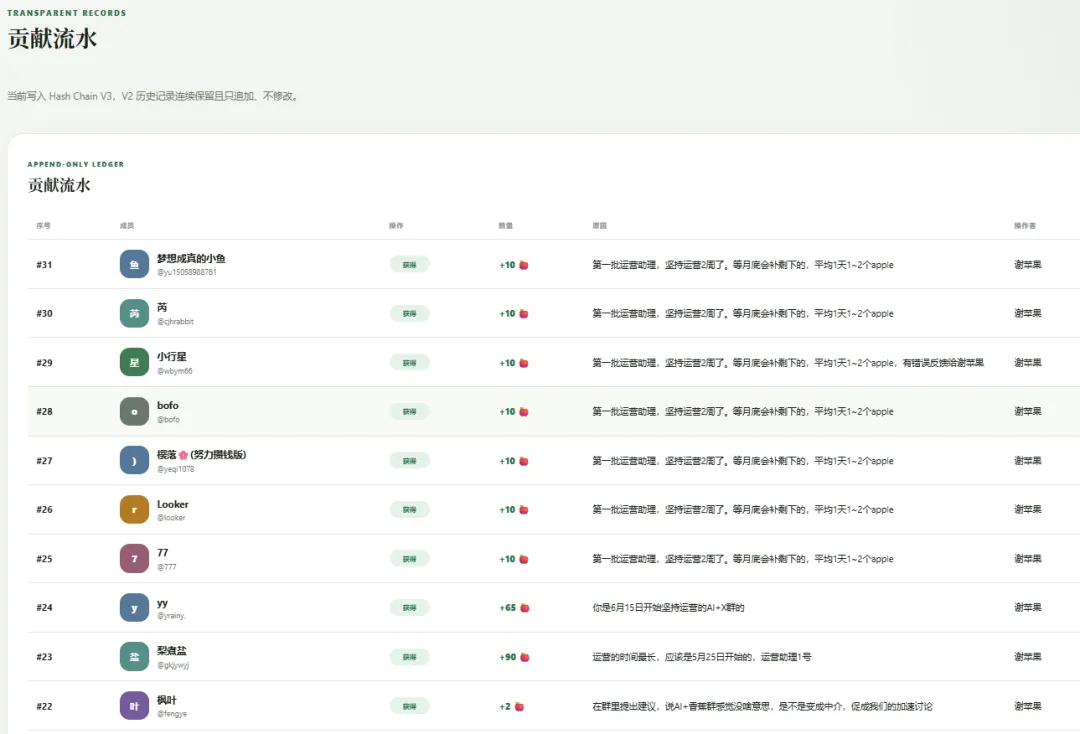Open 小行星's avatar in row #29

[134, 362]
